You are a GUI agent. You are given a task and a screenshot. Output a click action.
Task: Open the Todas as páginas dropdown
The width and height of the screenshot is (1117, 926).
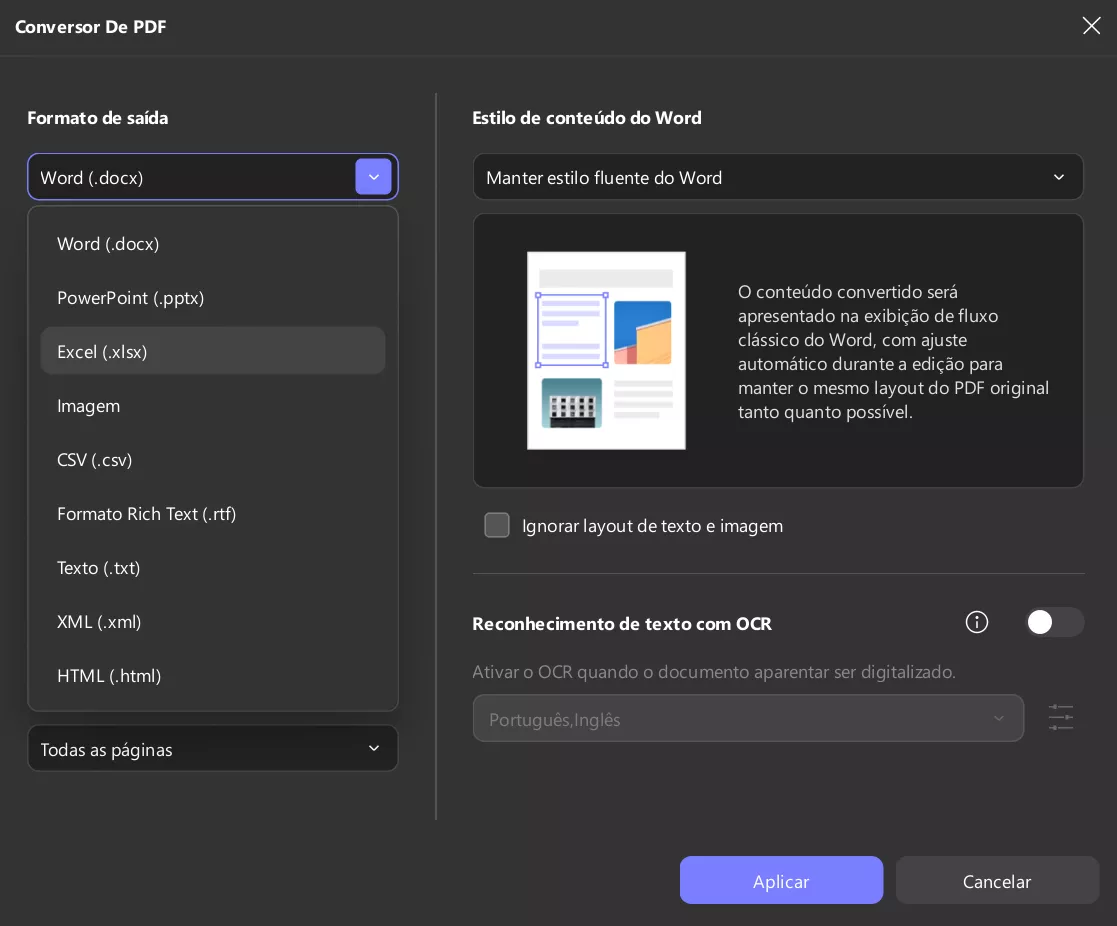pyautogui.click(x=213, y=748)
